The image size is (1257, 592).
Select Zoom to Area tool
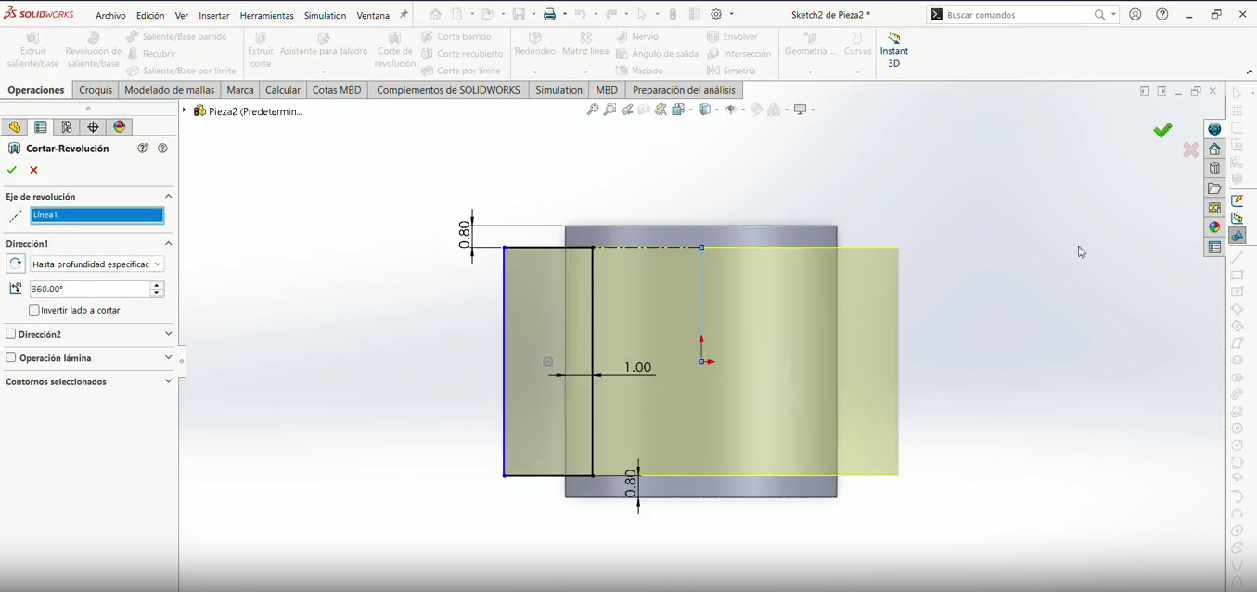point(610,110)
